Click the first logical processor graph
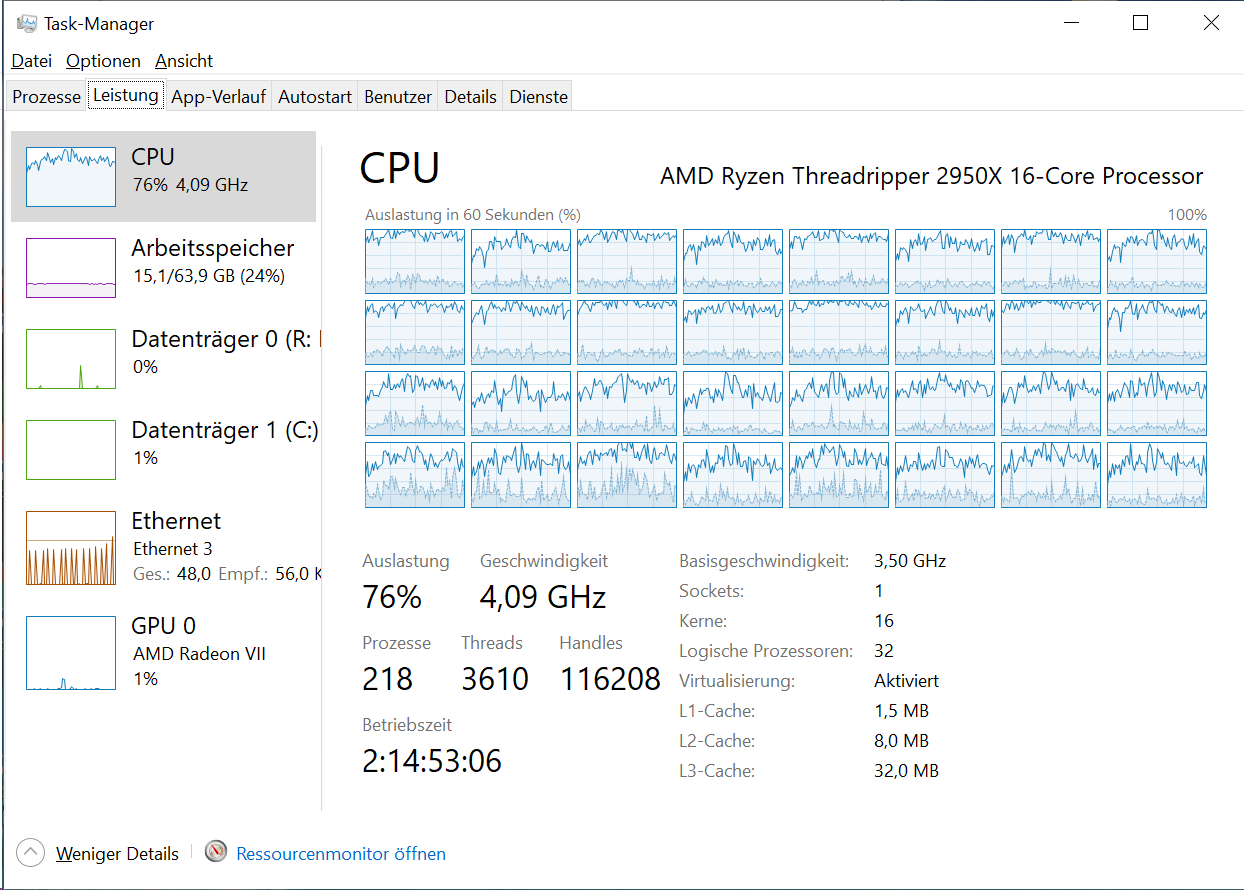The image size is (1244, 890). (x=415, y=261)
